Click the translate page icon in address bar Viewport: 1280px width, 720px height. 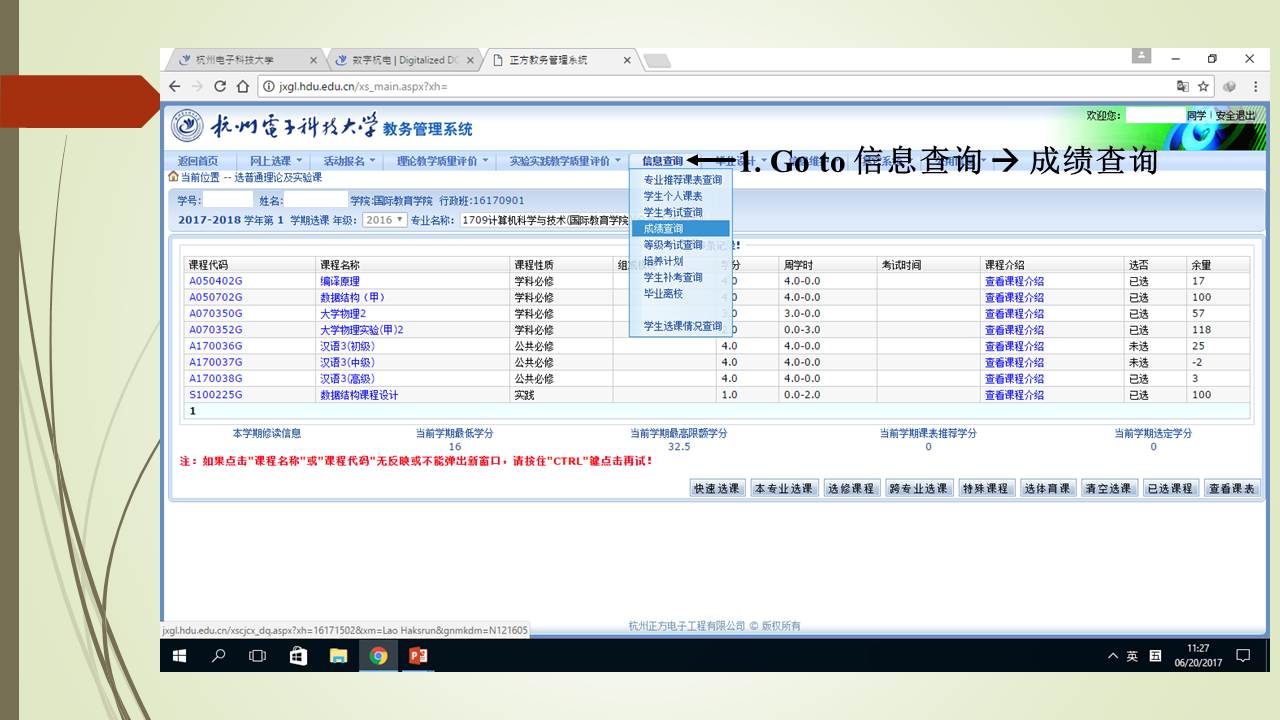[x=1183, y=87]
